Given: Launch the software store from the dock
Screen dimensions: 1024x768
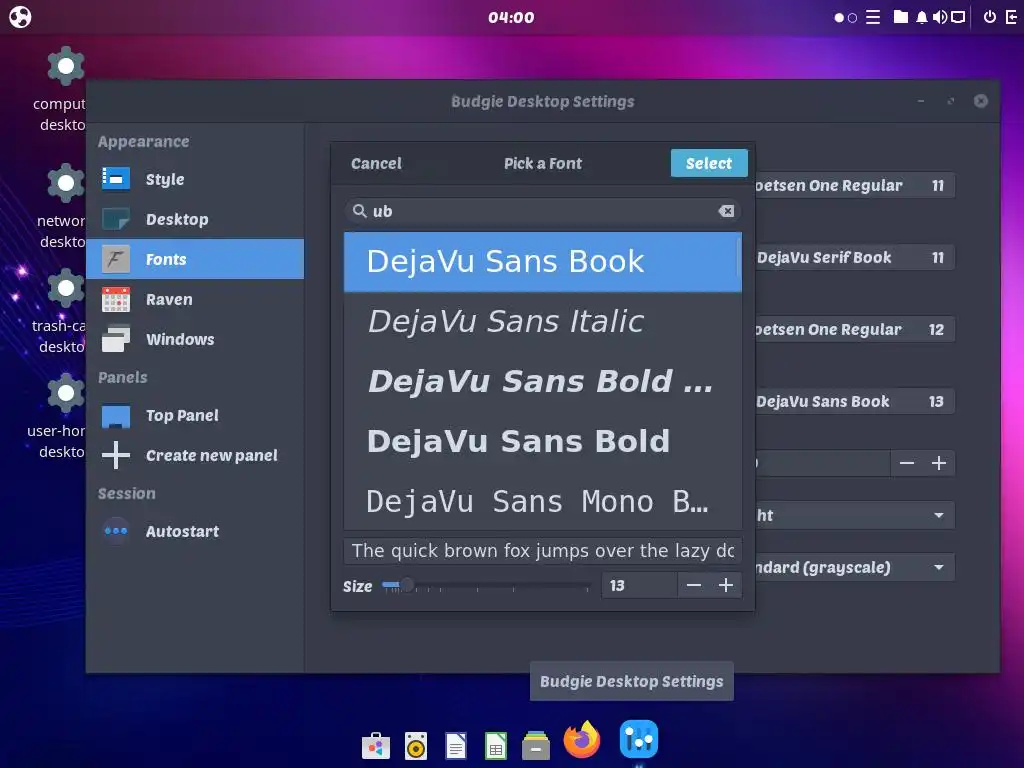Looking at the screenshot, I should point(376,746).
